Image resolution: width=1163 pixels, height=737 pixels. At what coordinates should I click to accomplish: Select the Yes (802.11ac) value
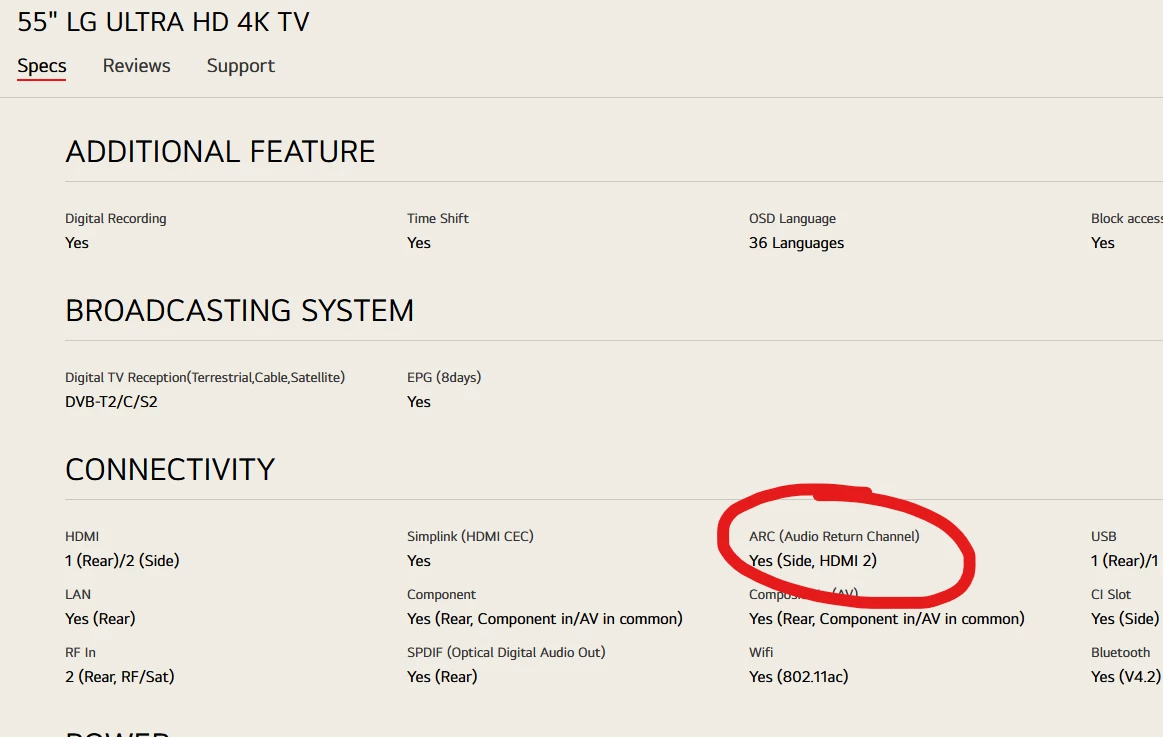(798, 676)
